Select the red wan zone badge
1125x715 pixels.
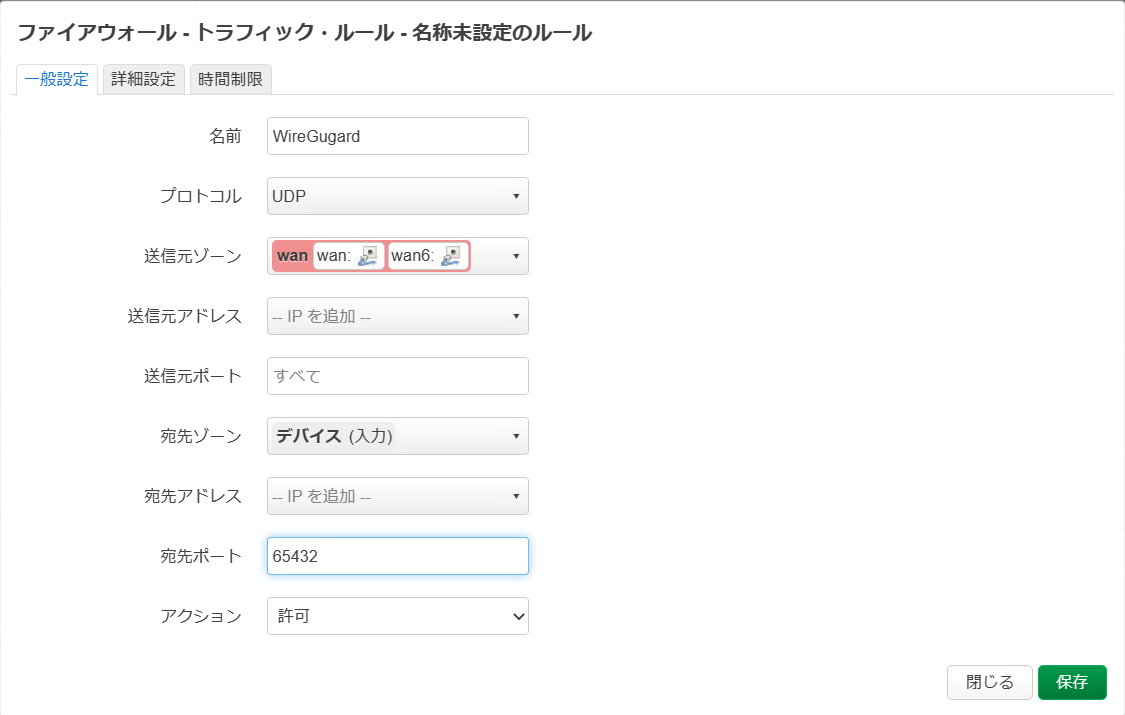point(292,256)
